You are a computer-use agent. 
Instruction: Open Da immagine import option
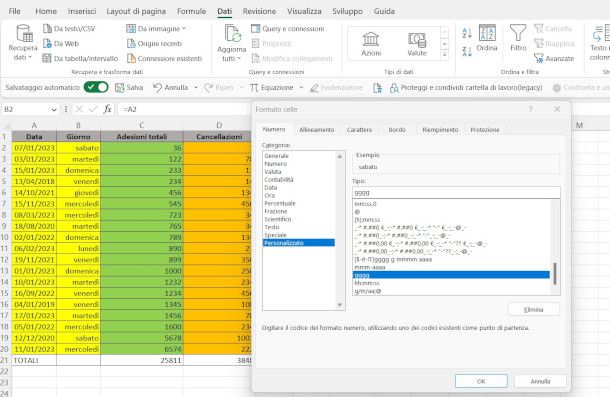tap(156, 28)
